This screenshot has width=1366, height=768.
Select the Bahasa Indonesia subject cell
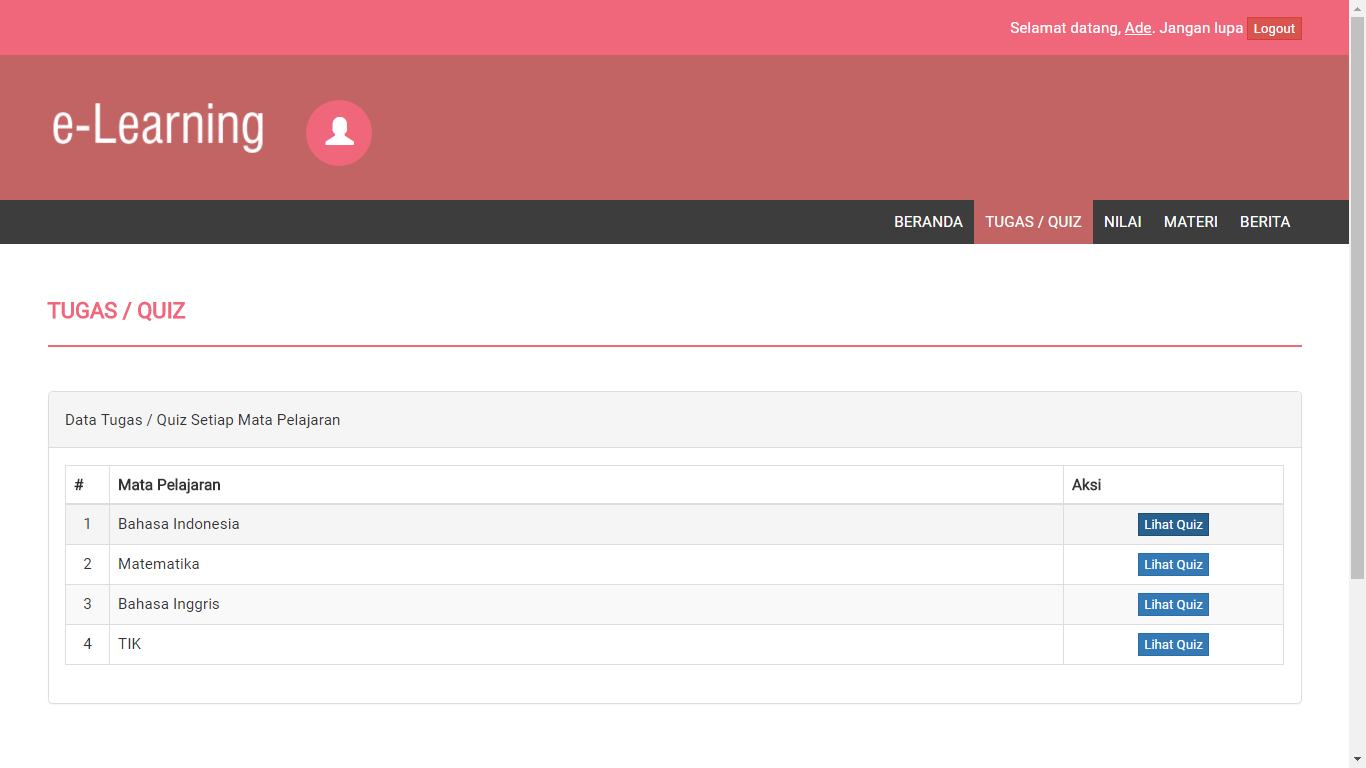coord(179,524)
